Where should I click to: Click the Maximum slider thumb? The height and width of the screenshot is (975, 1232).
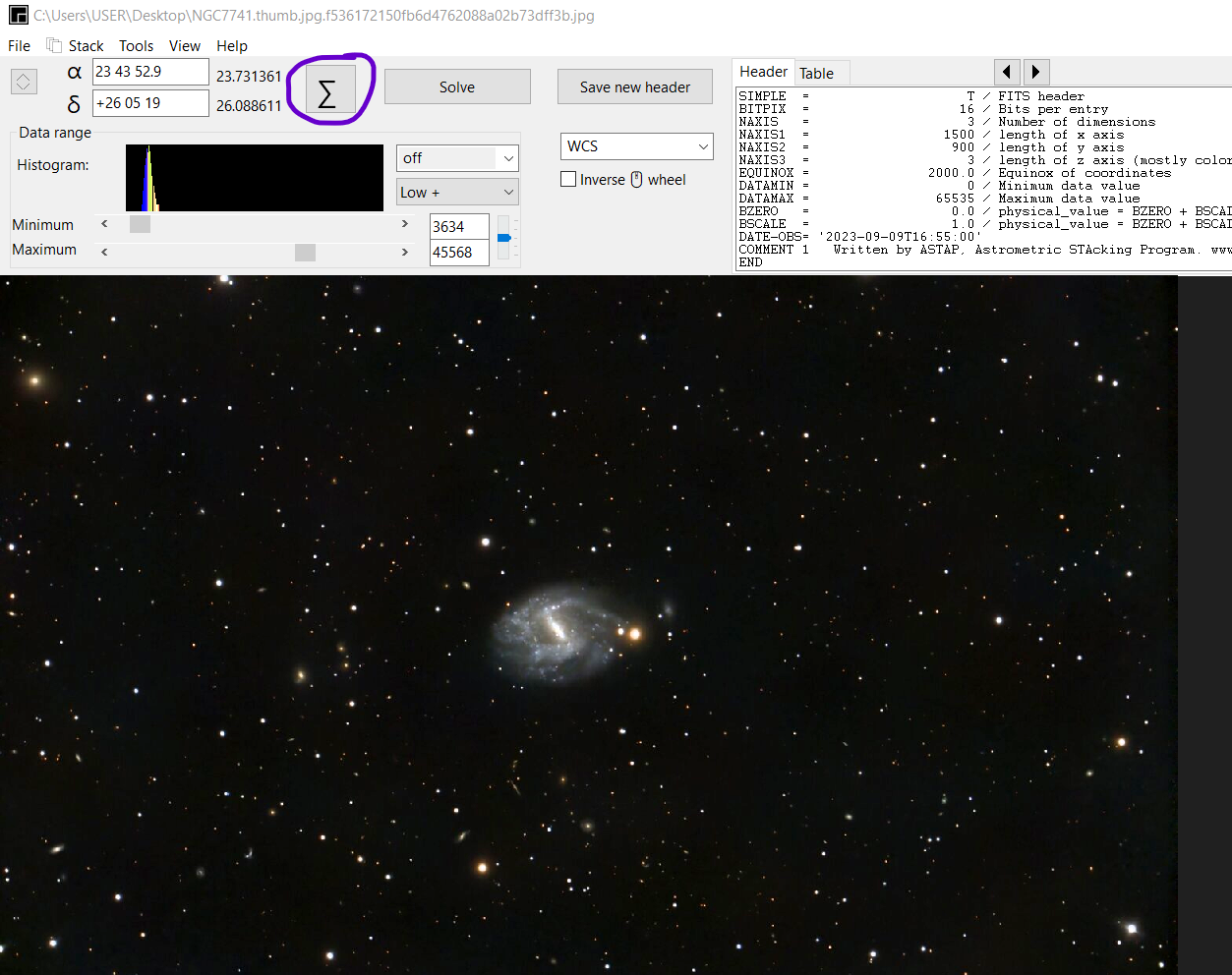(x=305, y=252)
